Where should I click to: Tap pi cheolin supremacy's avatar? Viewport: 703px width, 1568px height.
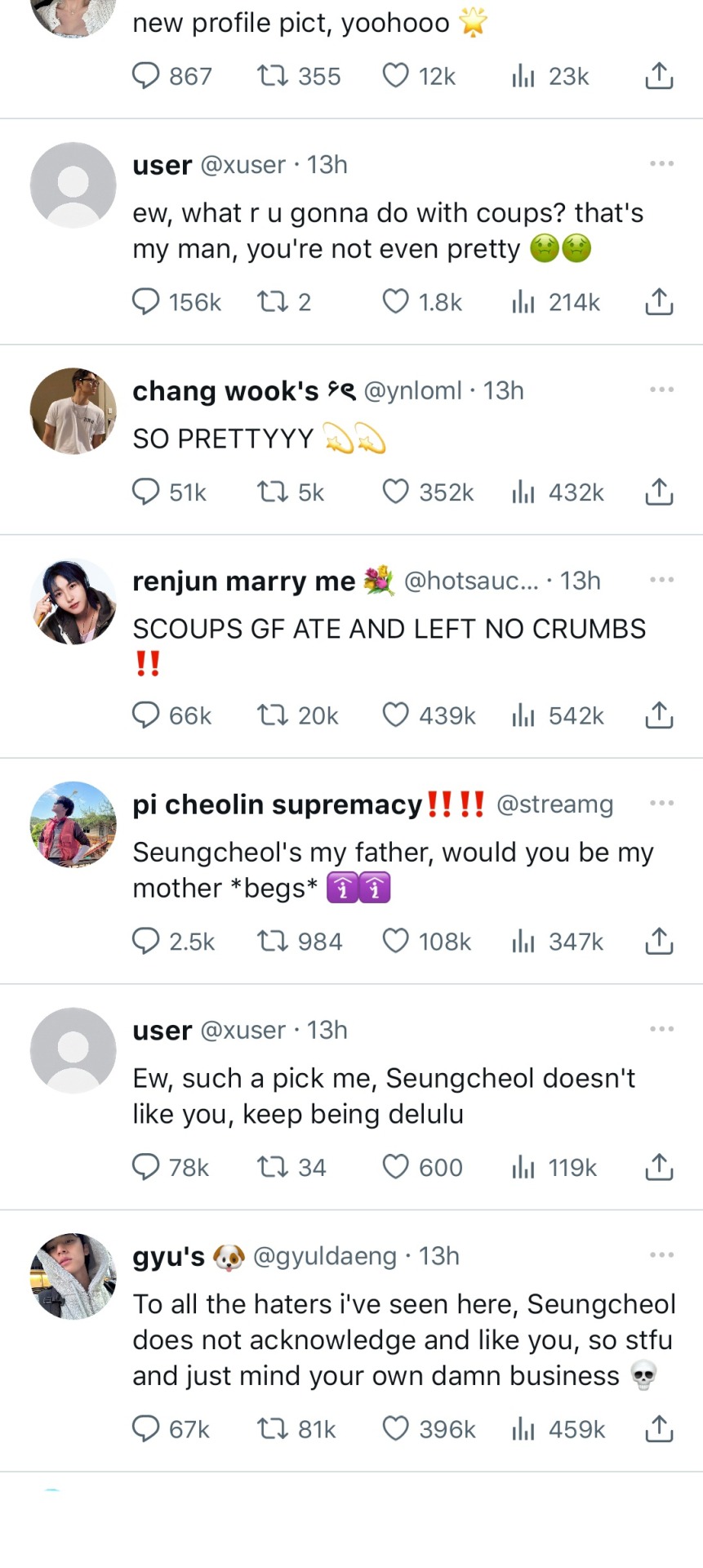coord(73,825)
